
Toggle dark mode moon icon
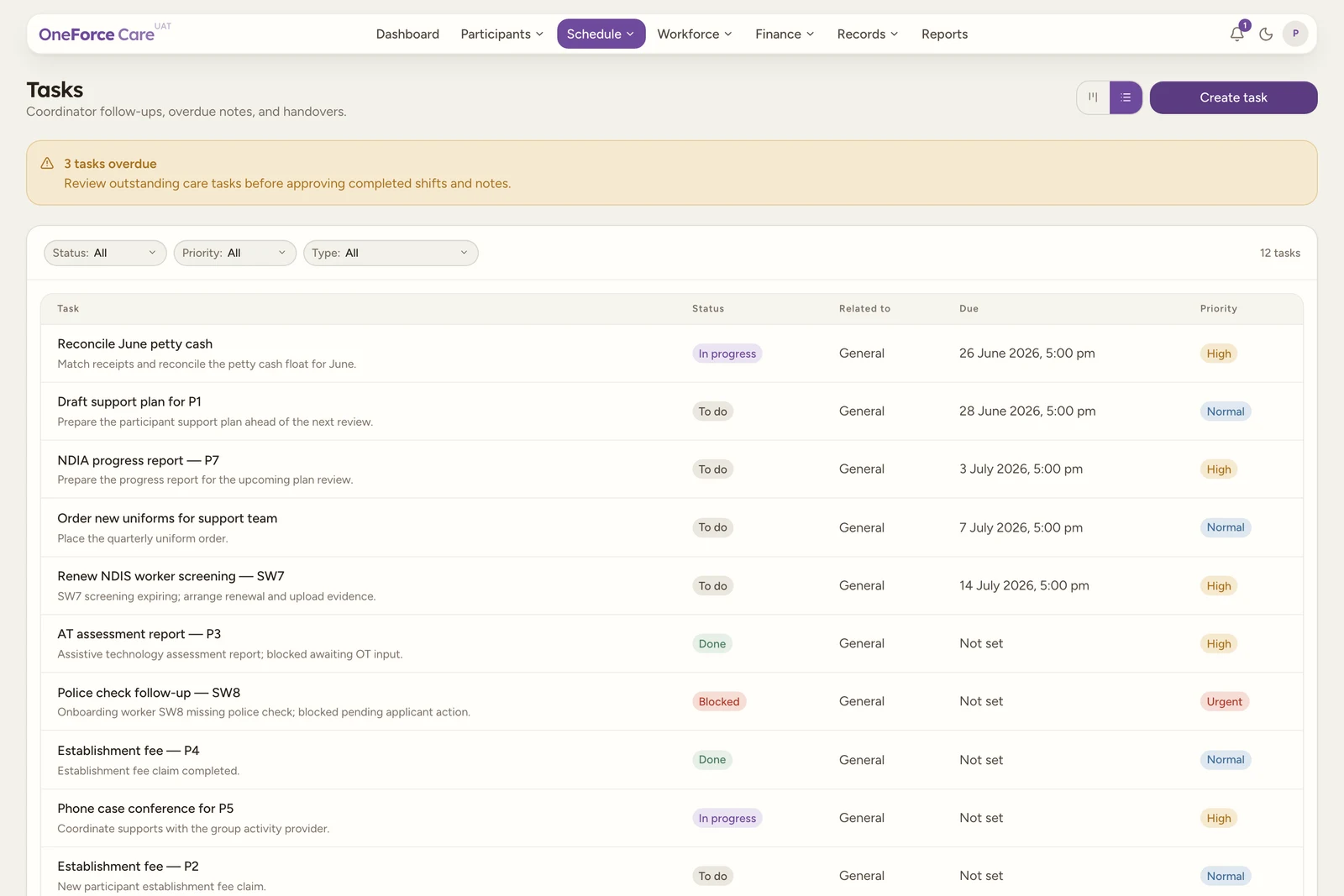coord(1266,34)
